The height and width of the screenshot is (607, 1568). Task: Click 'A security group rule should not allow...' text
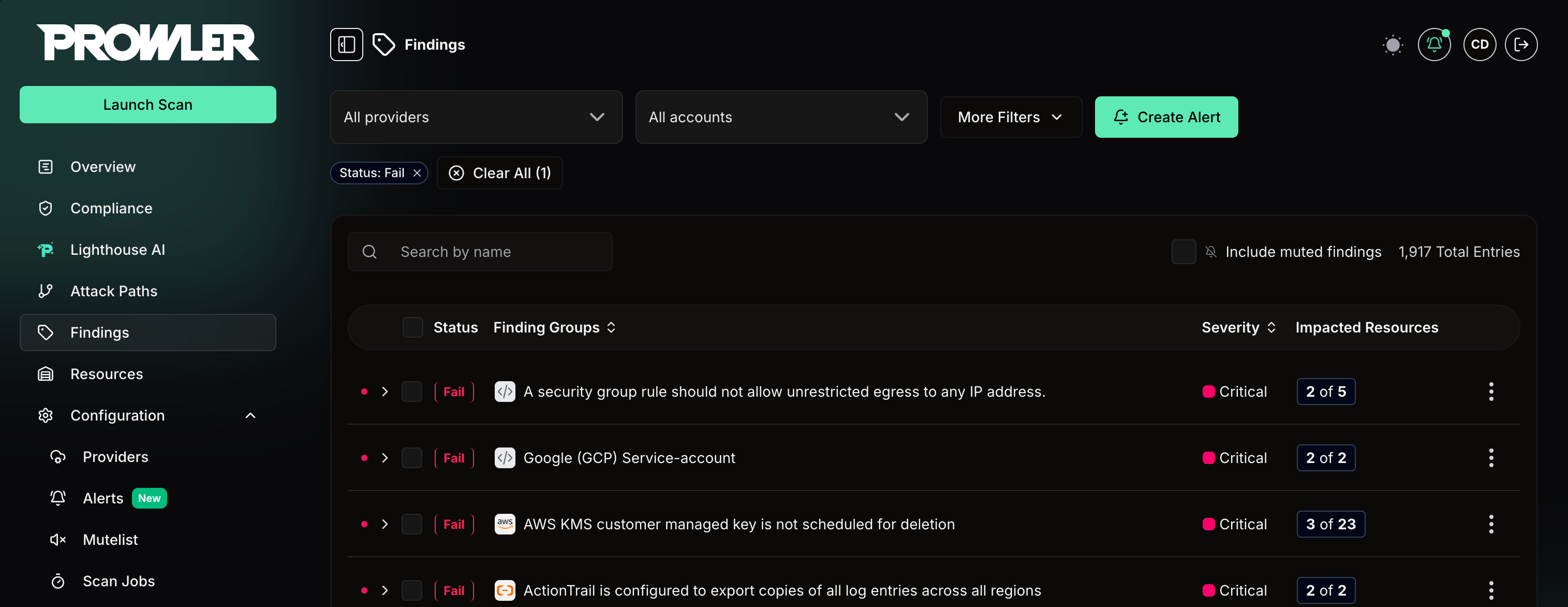click(784, 391)
